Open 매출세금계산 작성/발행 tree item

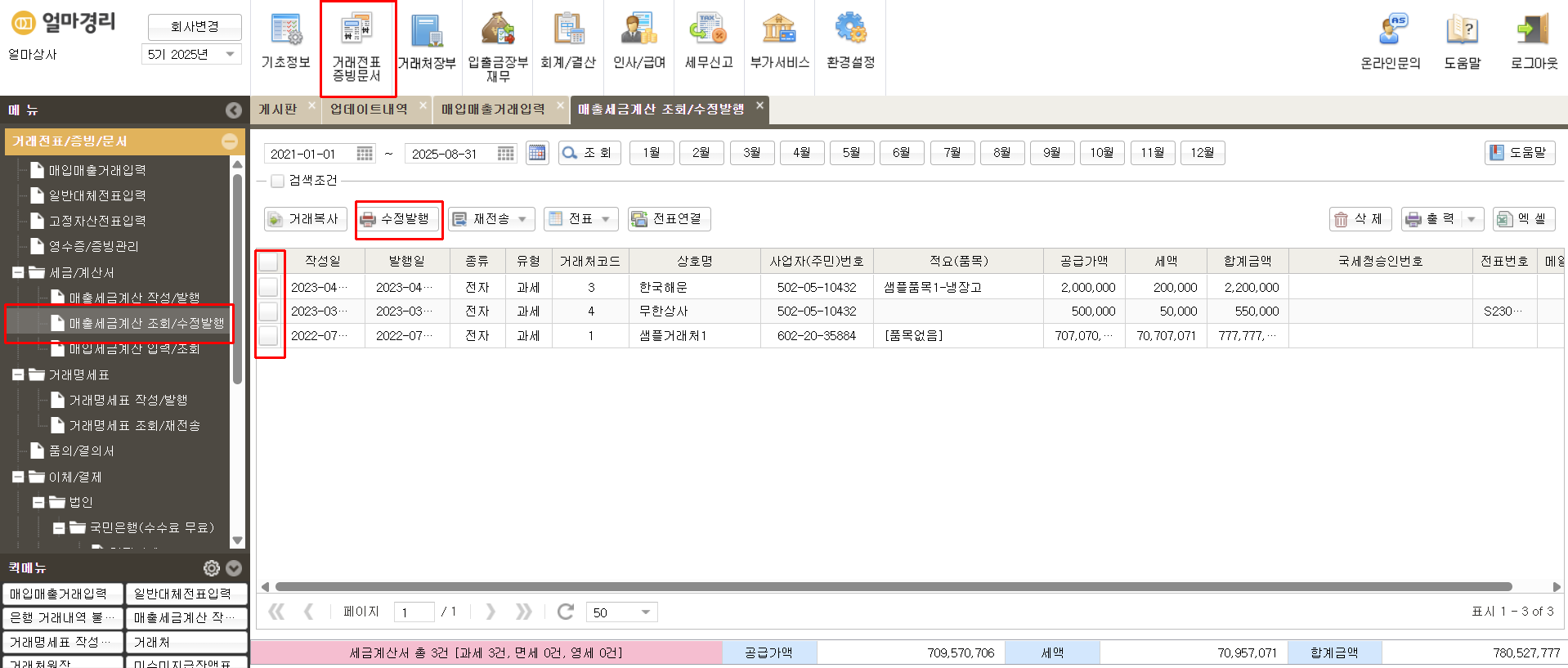pos(134,298)
